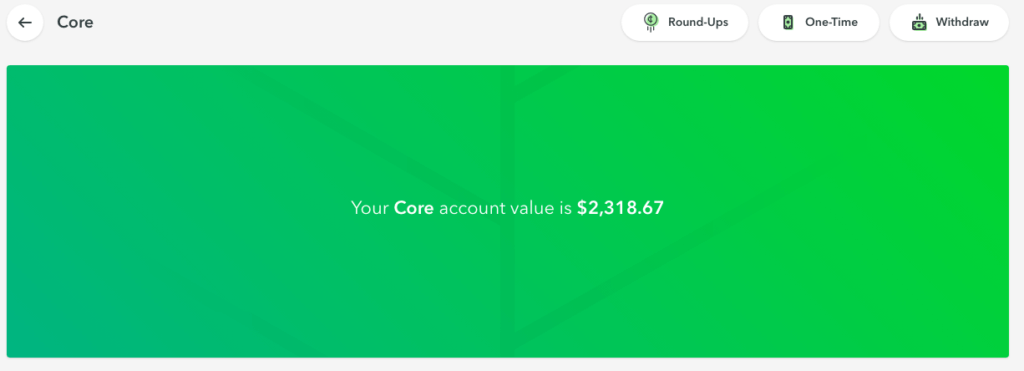Viewport: 1024px width, 371px height.
Task: Tap the Withdraw text label
Action: pyautogui.click(x=962, y=22)
